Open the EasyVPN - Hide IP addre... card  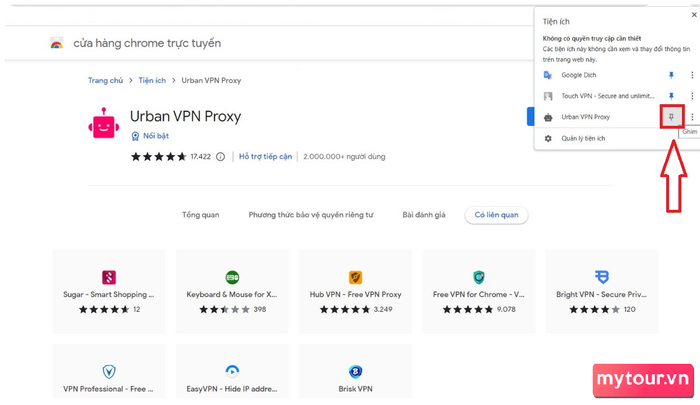232,371
